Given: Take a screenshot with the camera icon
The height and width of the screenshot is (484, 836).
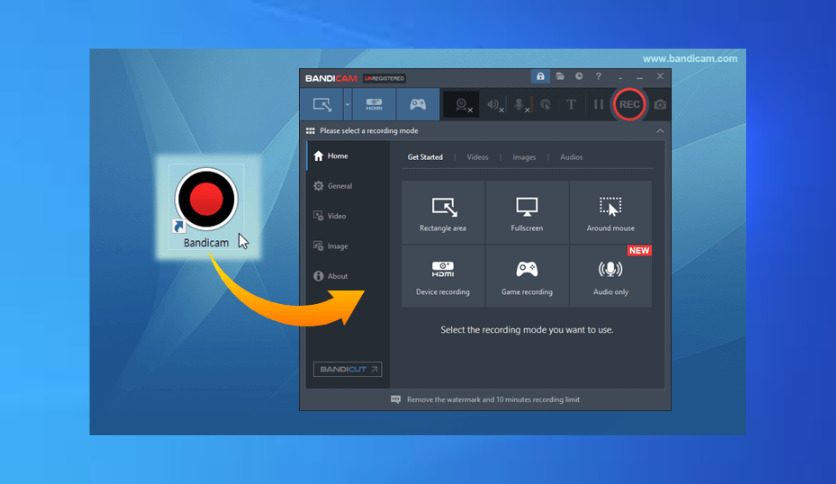Looking at the screenshot, I should coord(660,104).
